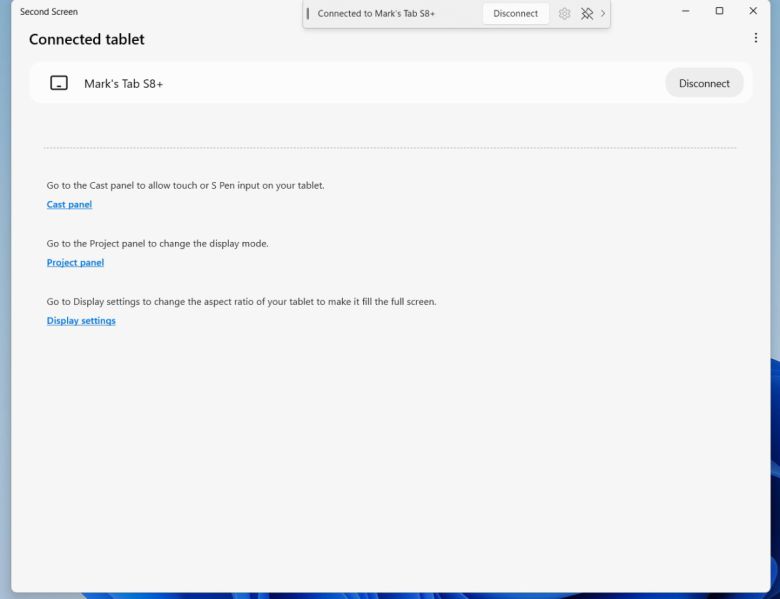Click the Connected tablet heading

click(87, 40)
